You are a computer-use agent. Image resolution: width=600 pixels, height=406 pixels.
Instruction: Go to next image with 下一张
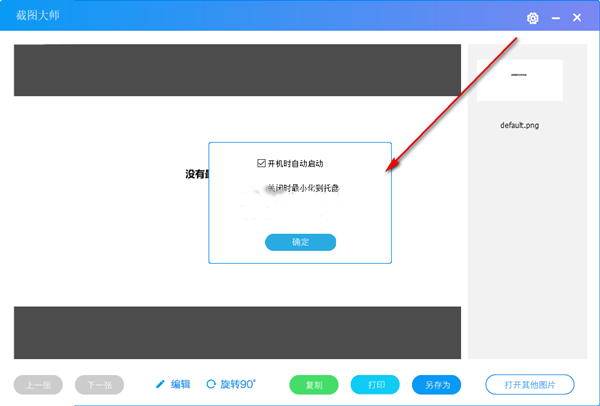tap(100, 385)
